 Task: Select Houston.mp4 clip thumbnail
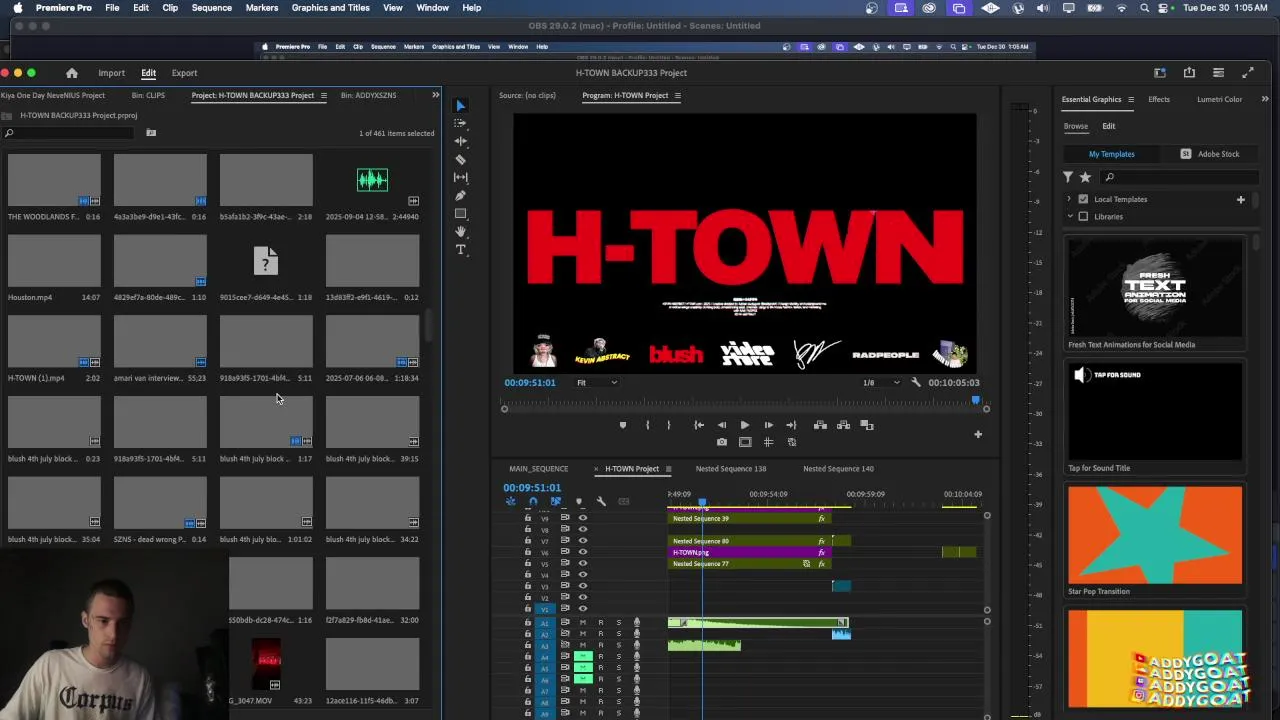54,262
